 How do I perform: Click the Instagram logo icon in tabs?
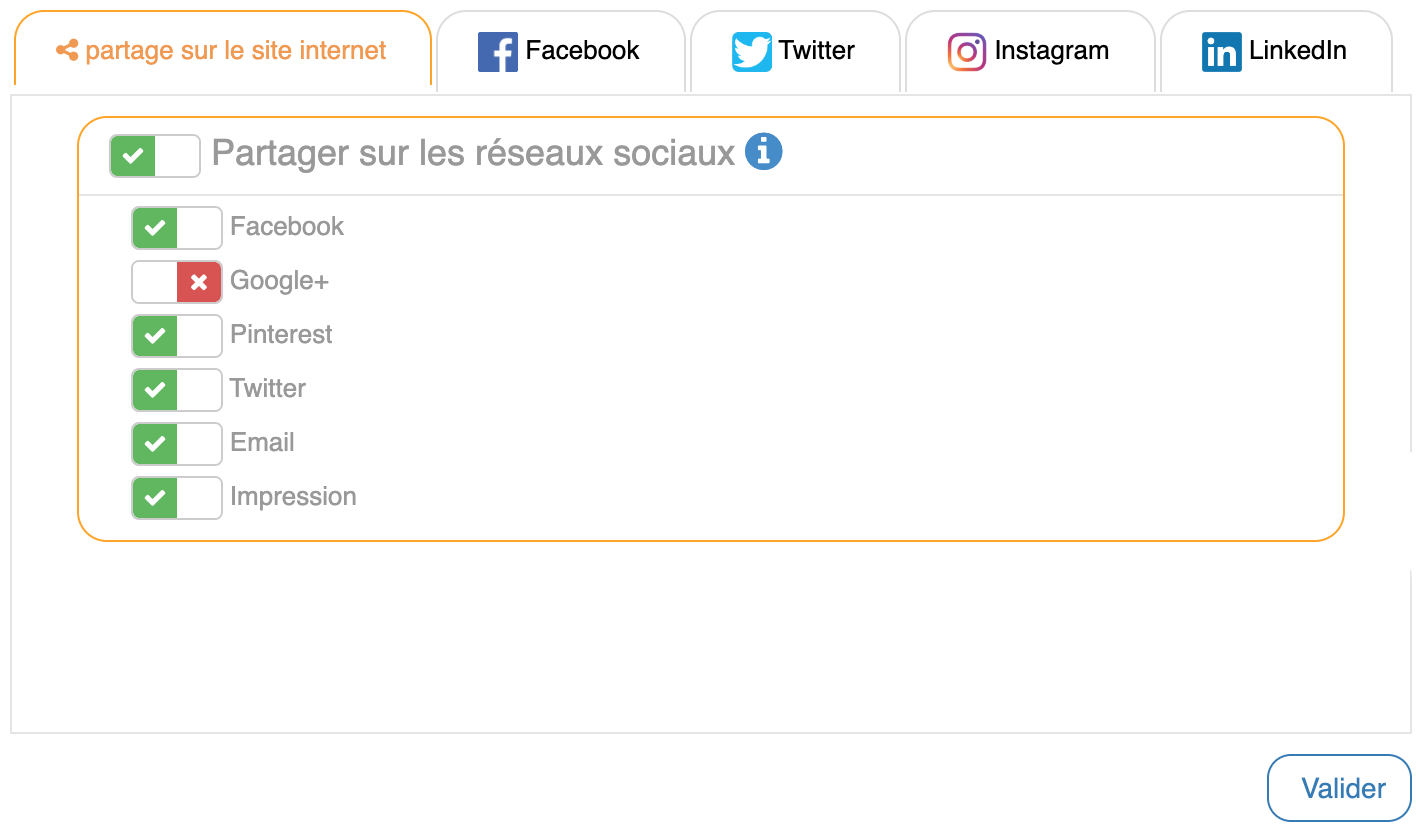coord(966,52)
